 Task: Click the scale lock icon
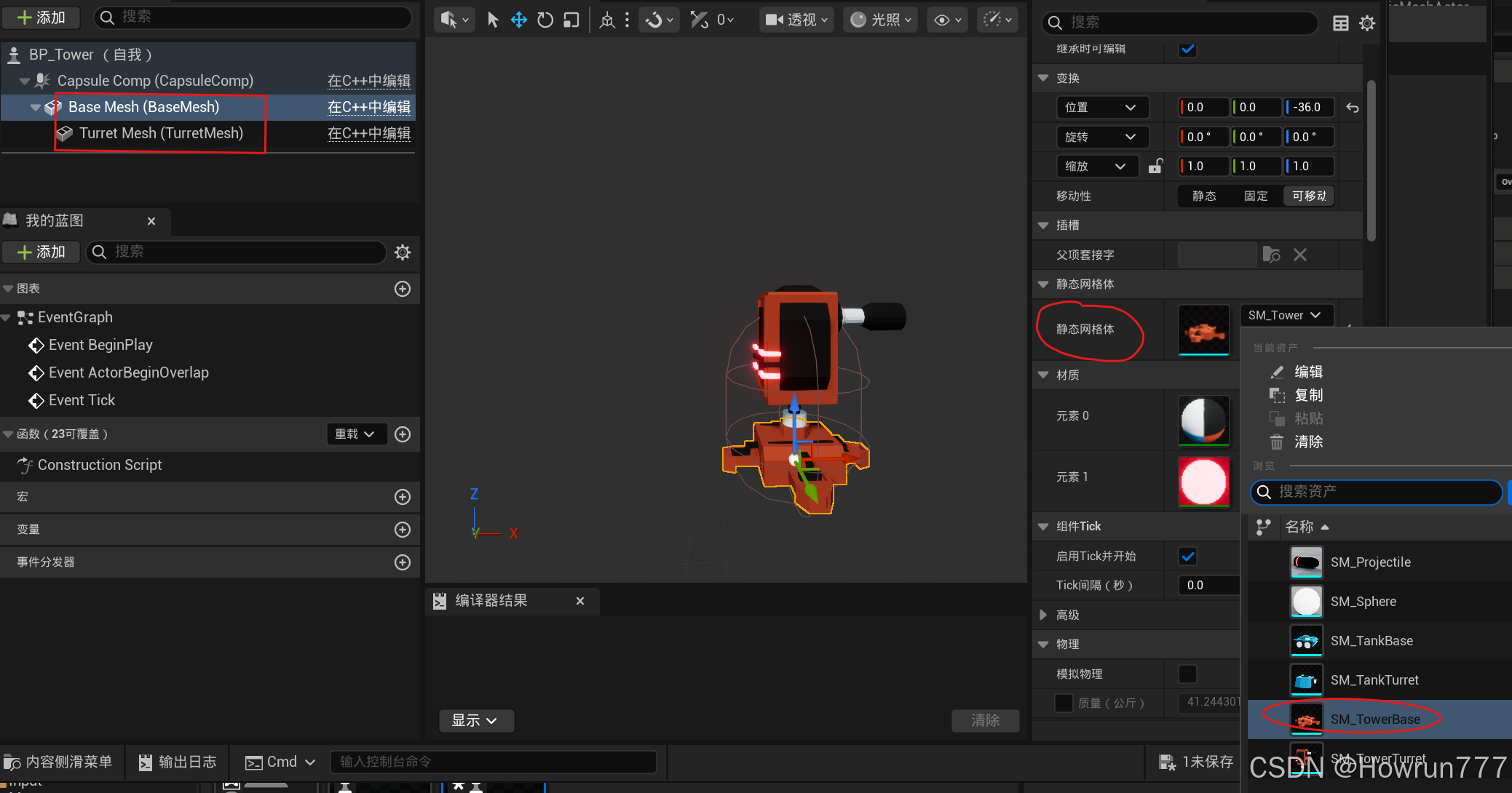[x=1155, y=167]
